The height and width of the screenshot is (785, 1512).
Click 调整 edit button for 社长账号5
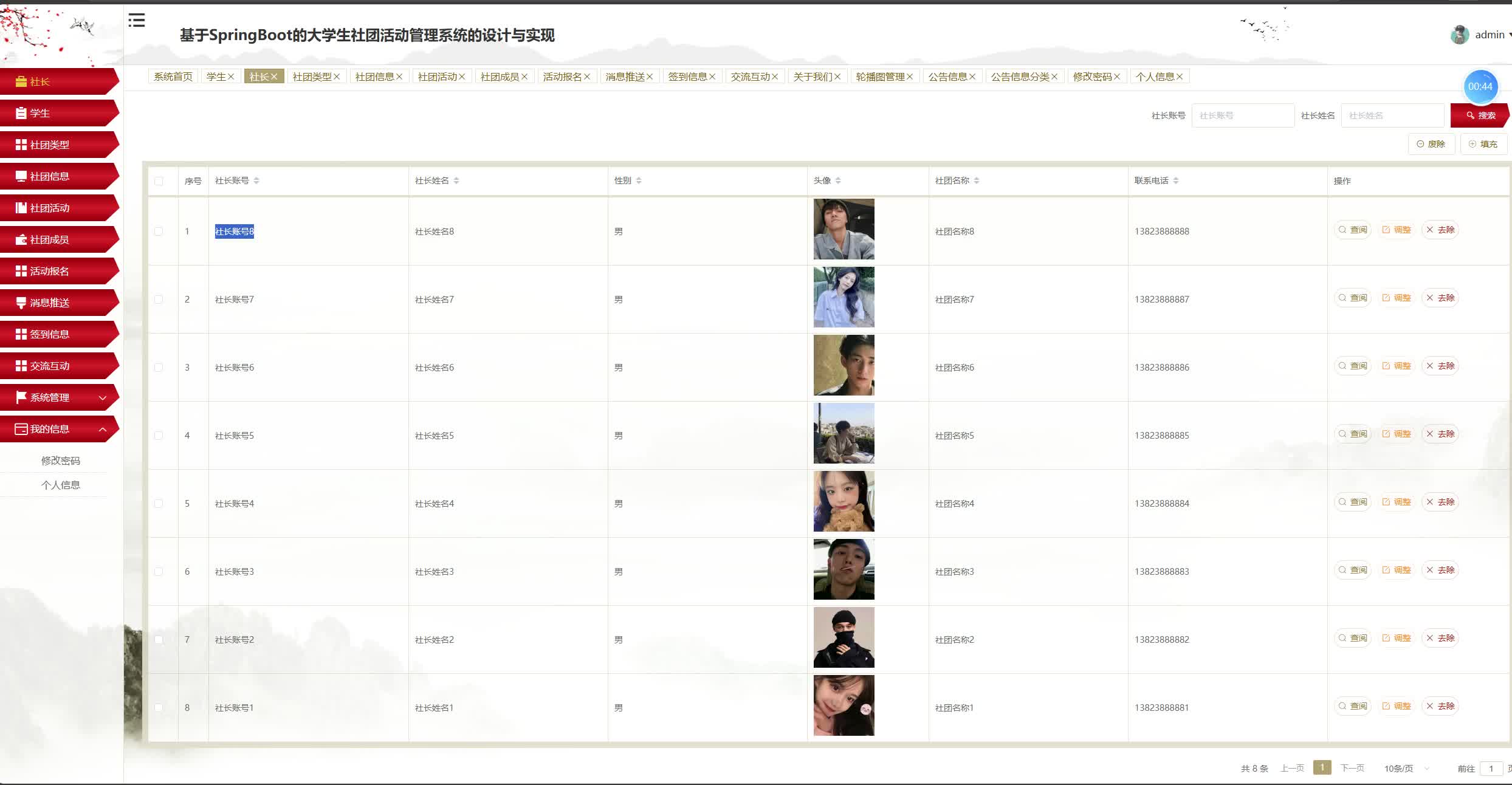(x=1397, y=434)
